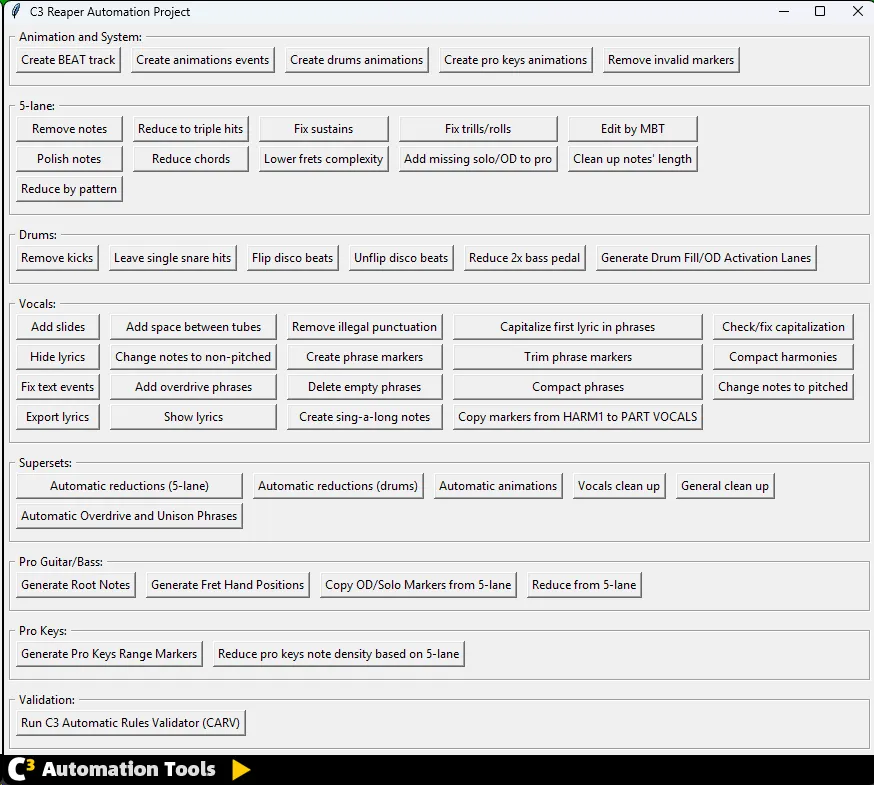Run C3 Automatic Rules Validator (CARV)
Screen dimensions: 874x785
pos(131,723)
